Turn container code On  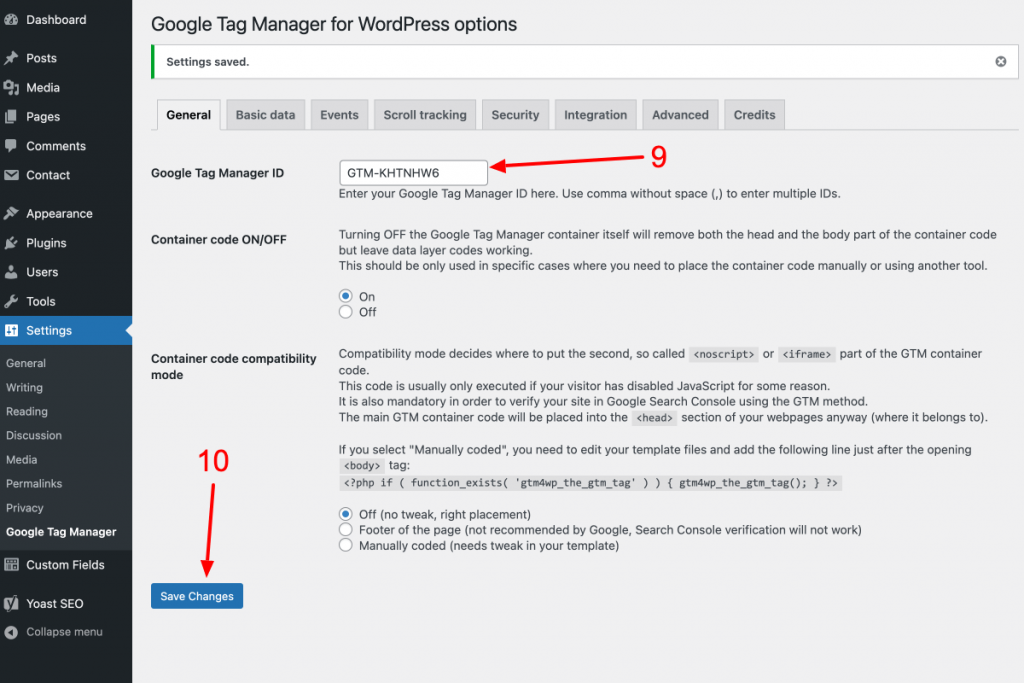tap(345, 296)
